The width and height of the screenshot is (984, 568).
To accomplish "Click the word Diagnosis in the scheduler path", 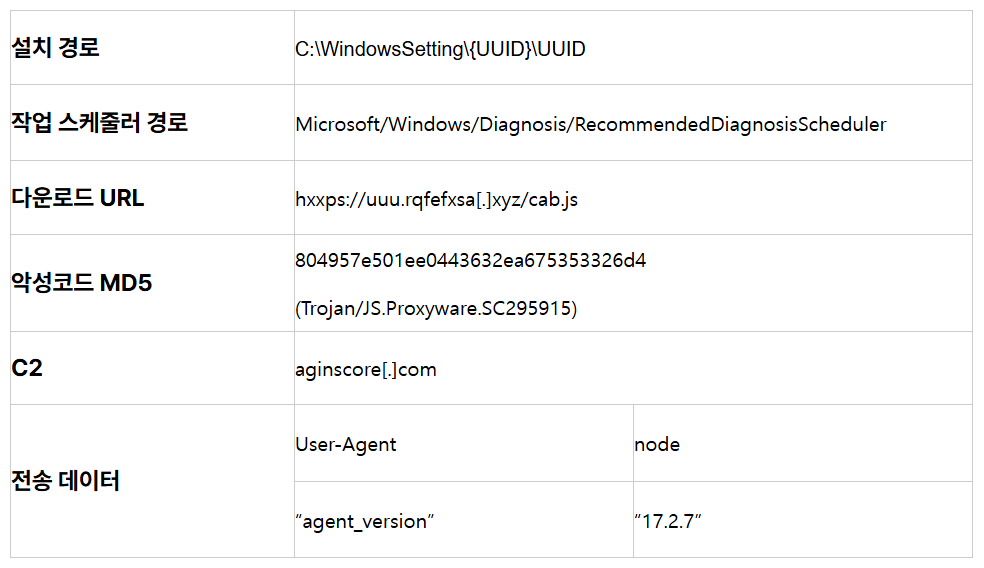I will (x=522, y=125).
